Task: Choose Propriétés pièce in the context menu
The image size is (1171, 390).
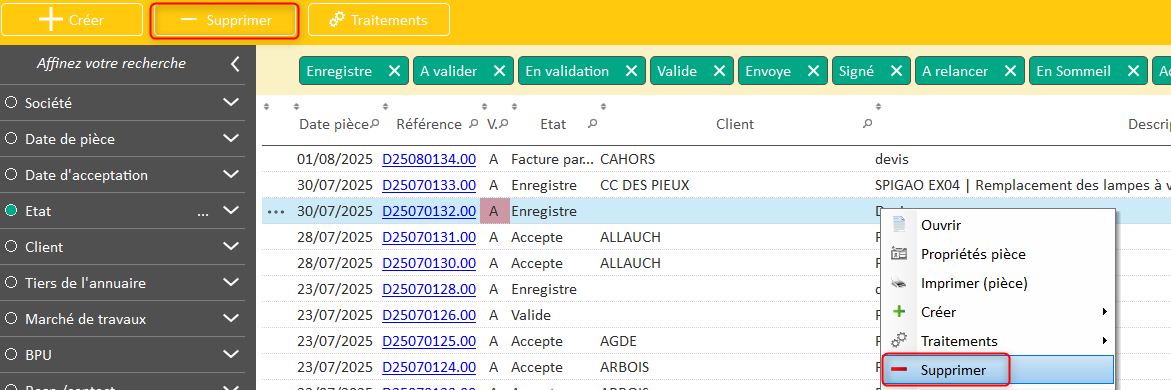Action: point(998,254)
